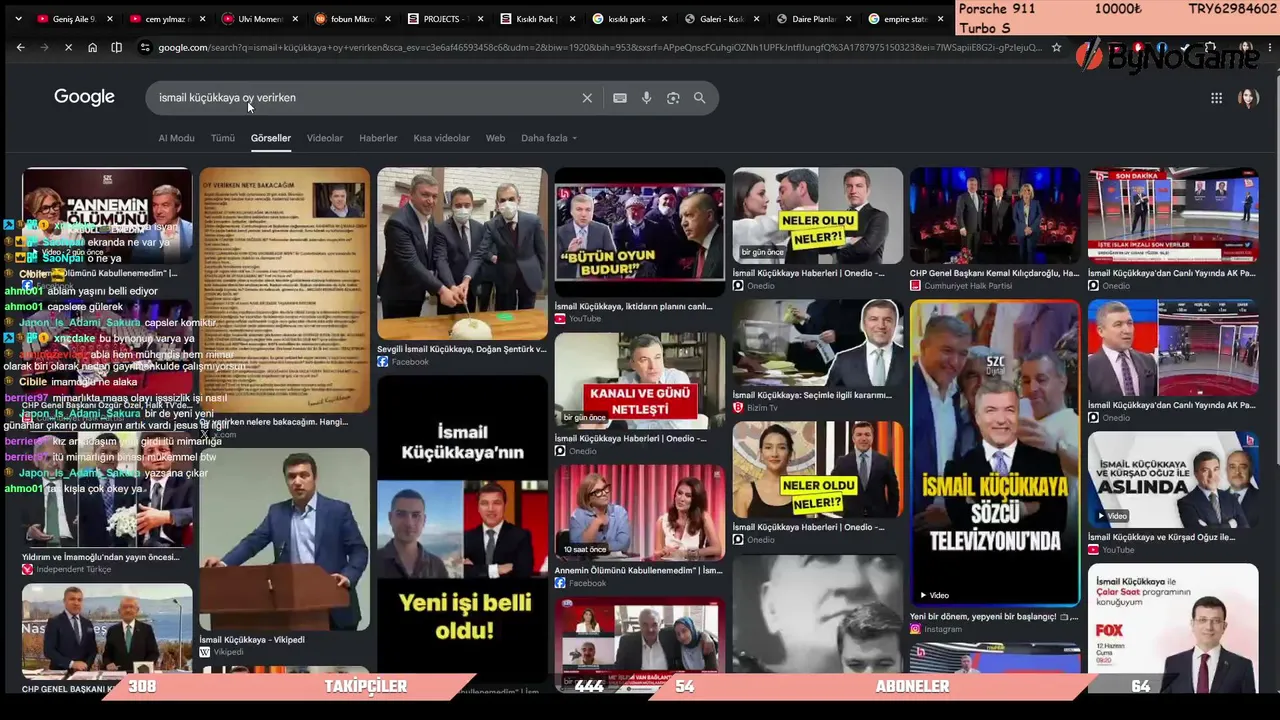This screenshot has width=1280, height=720.
Task: Open the Seçimle ilgili kararını Bizim Tv thumbnail
Action: [x=818, y=343]
